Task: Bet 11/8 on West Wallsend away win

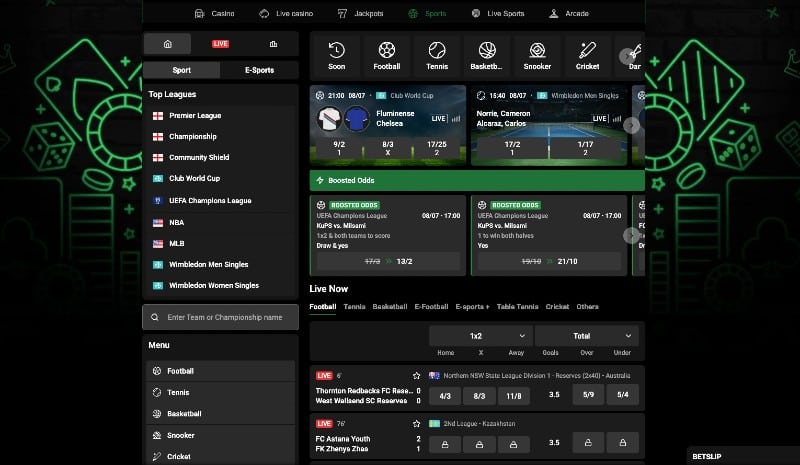Action: (x=513, y=396)
